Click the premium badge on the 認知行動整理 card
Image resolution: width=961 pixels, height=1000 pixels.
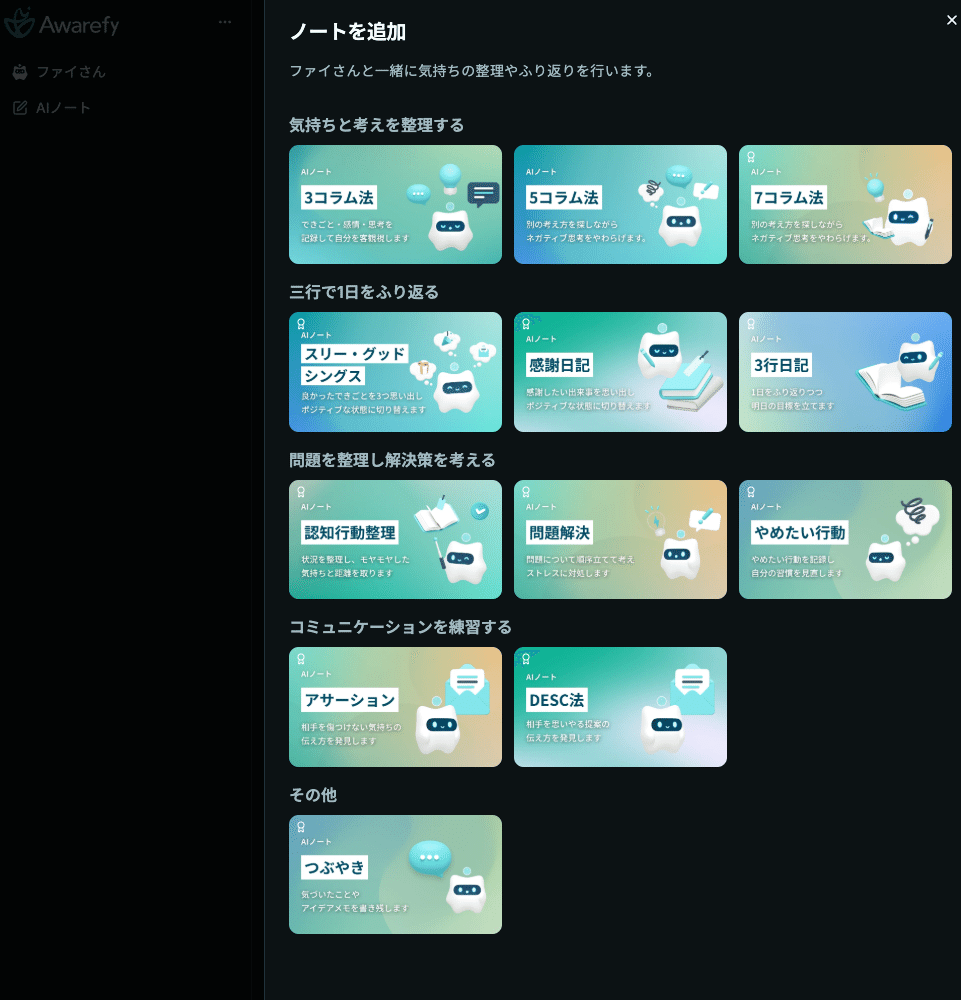pos(299,489)
